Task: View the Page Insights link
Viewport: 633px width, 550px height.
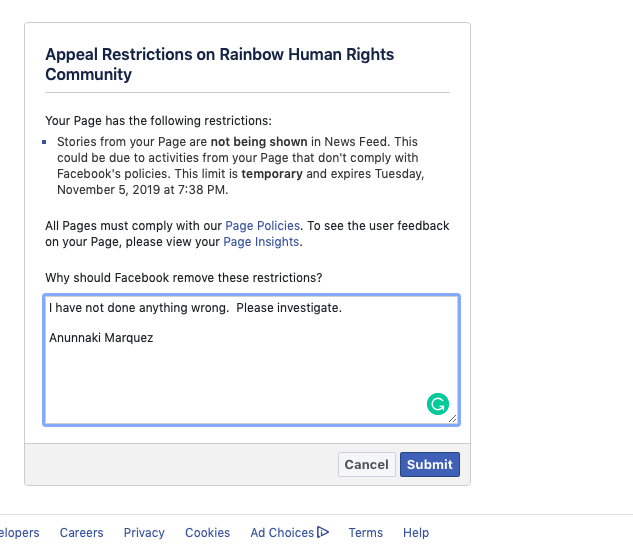Action: coord(260,241)
